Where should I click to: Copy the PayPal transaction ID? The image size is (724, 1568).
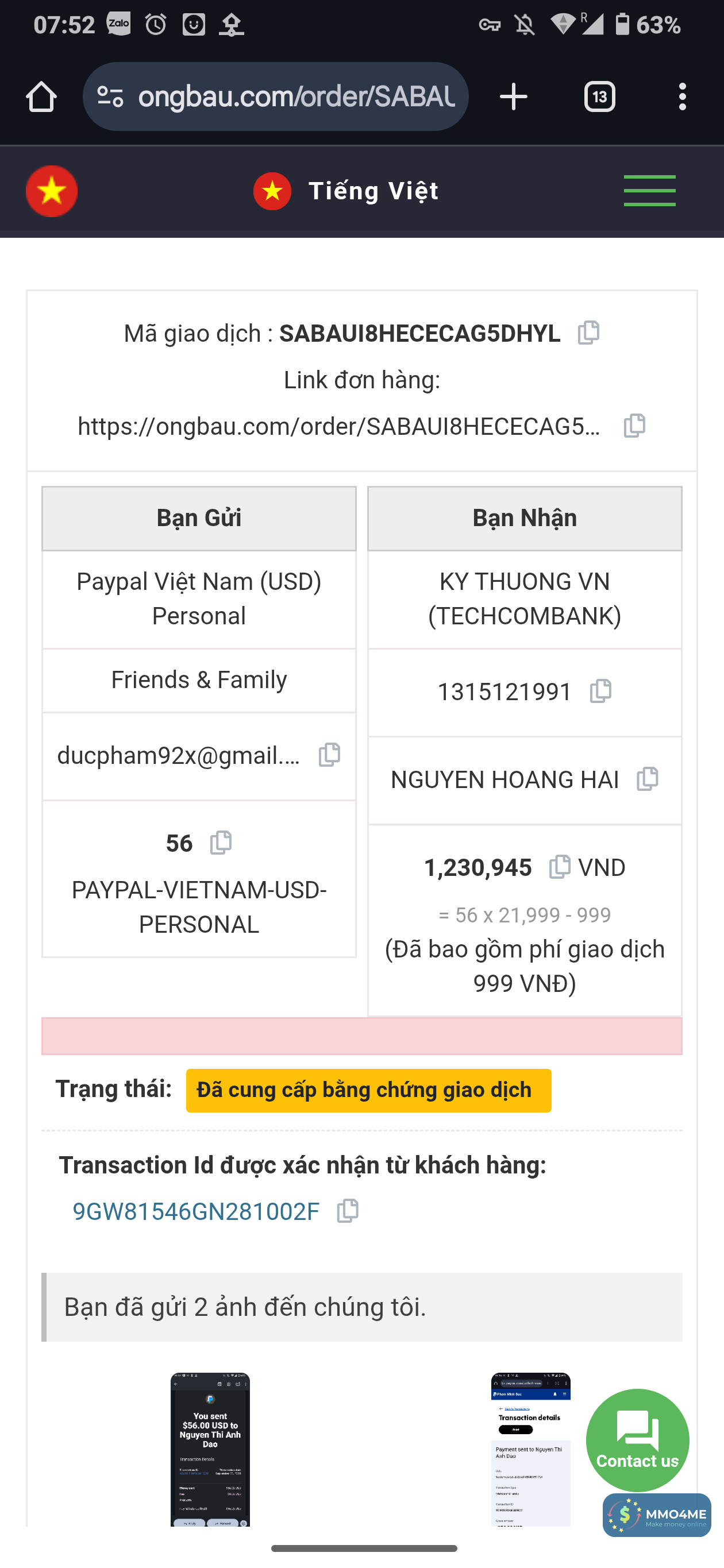[348, 1211]
